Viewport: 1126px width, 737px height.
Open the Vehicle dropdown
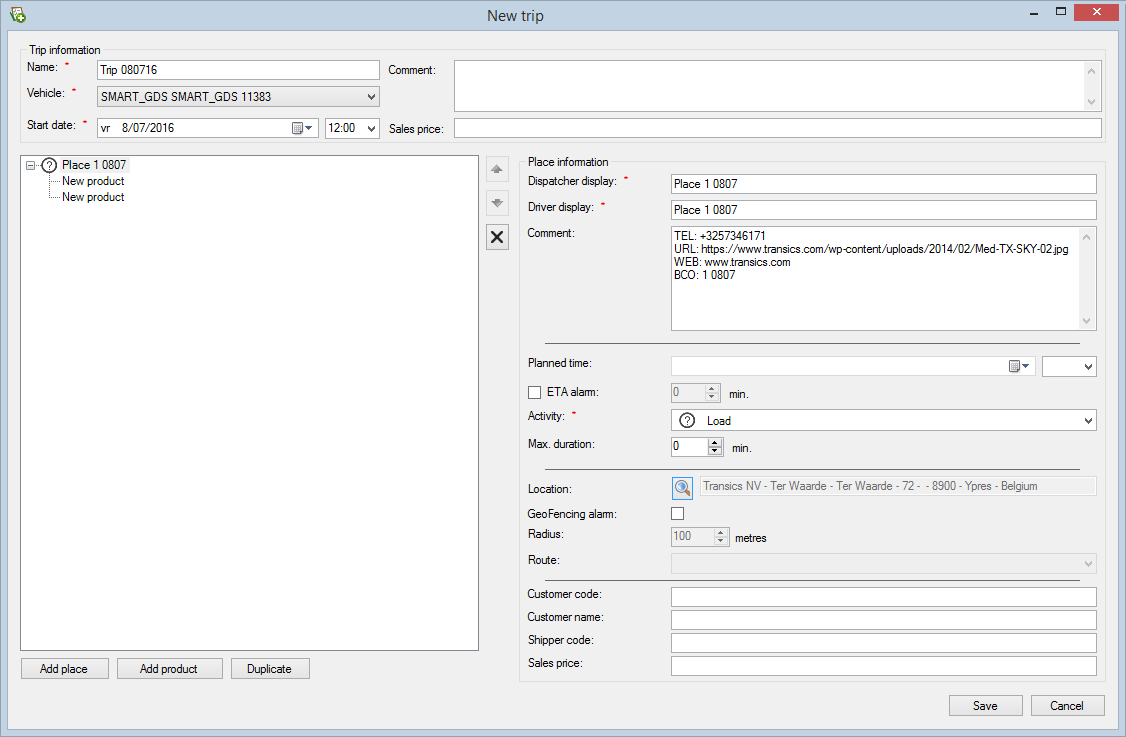click(371, 97)
